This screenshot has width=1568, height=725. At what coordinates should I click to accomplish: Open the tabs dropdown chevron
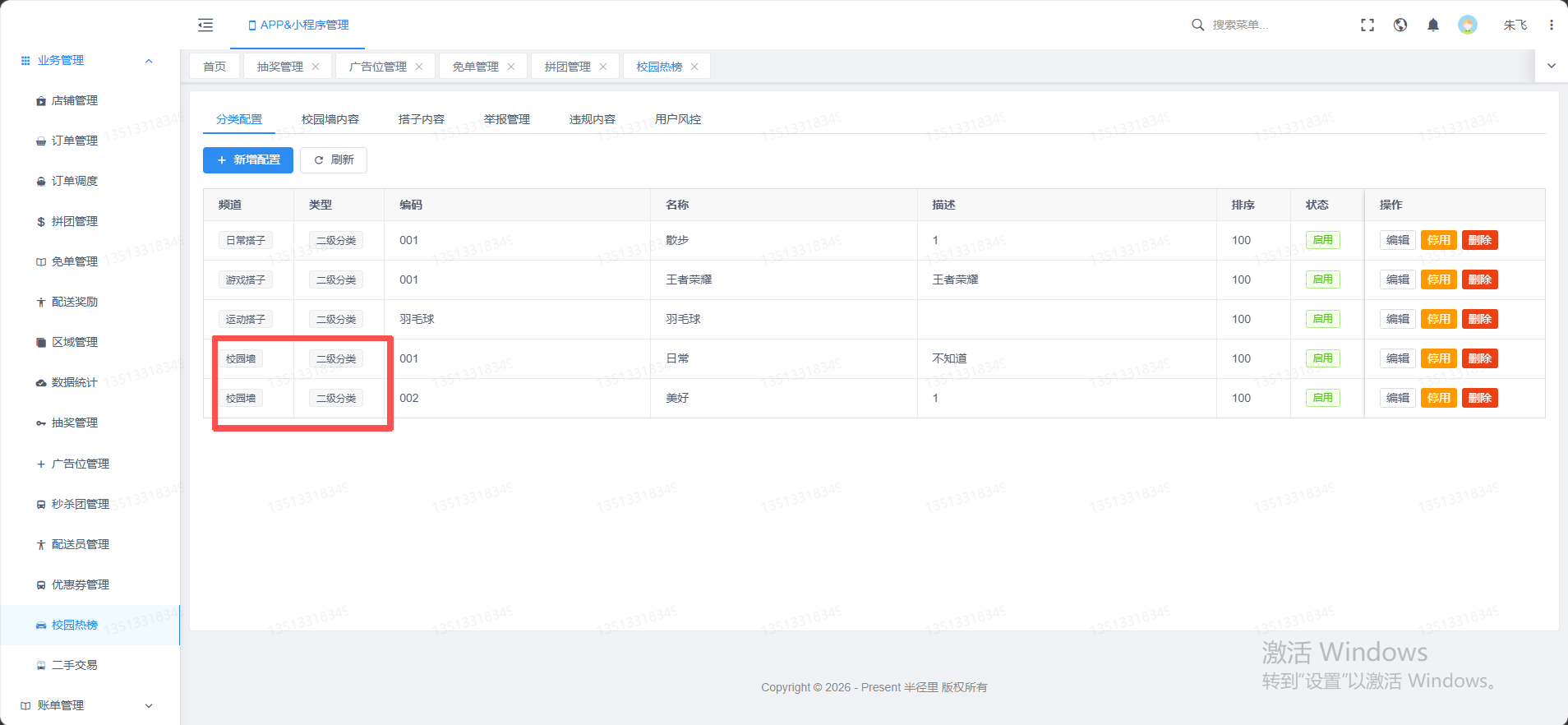1552,66
